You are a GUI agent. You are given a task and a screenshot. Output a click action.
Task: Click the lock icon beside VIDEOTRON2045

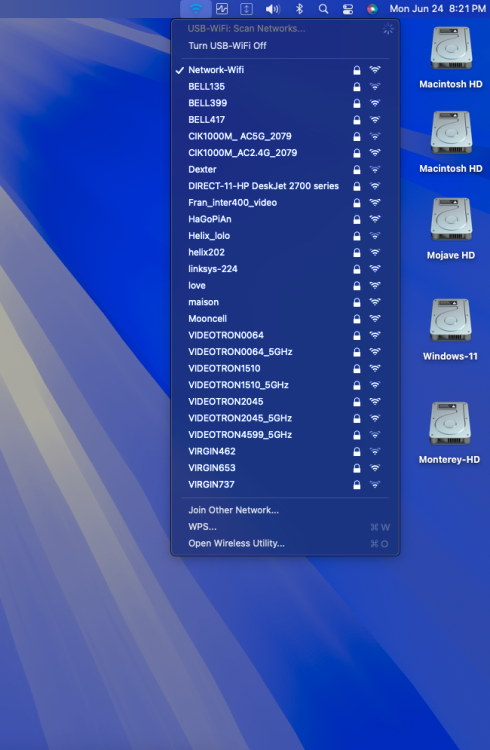[356, 401]
